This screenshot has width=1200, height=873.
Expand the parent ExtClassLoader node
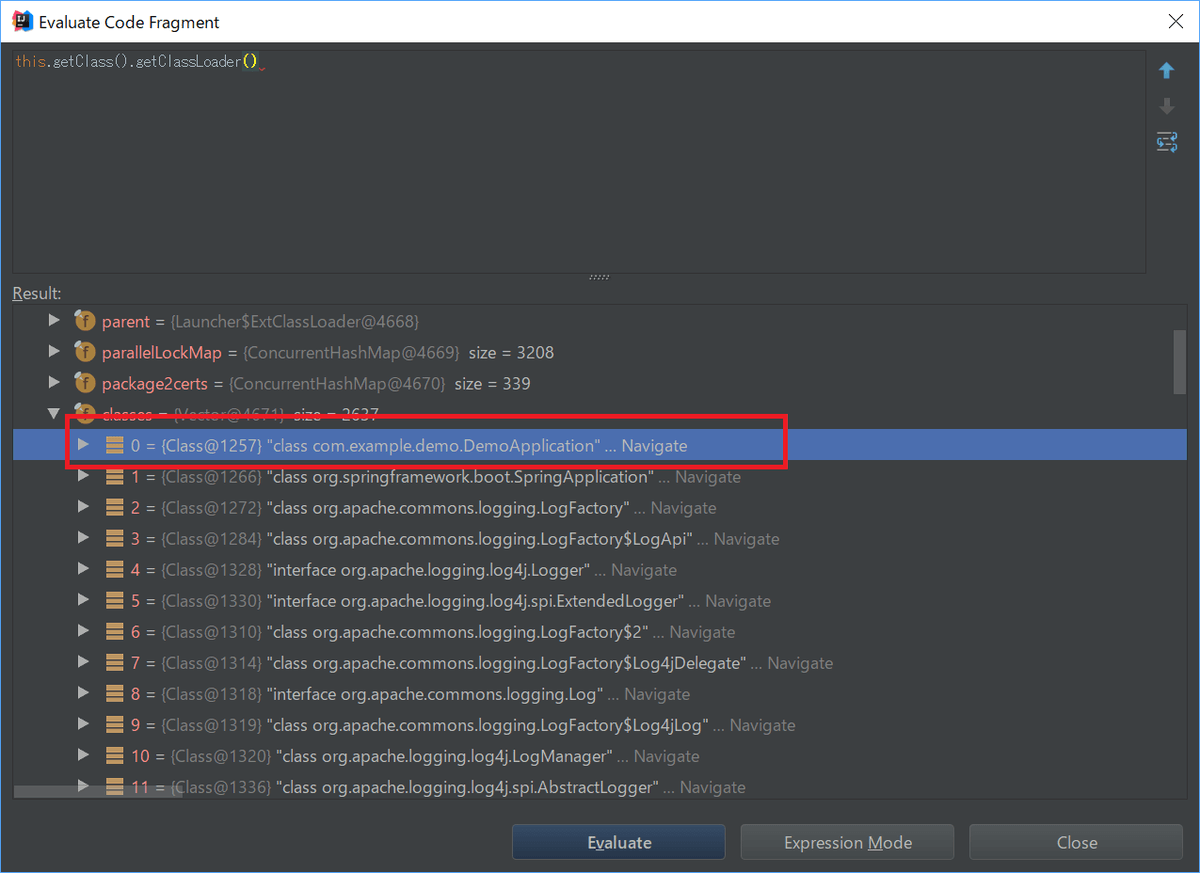coord(54,322)
